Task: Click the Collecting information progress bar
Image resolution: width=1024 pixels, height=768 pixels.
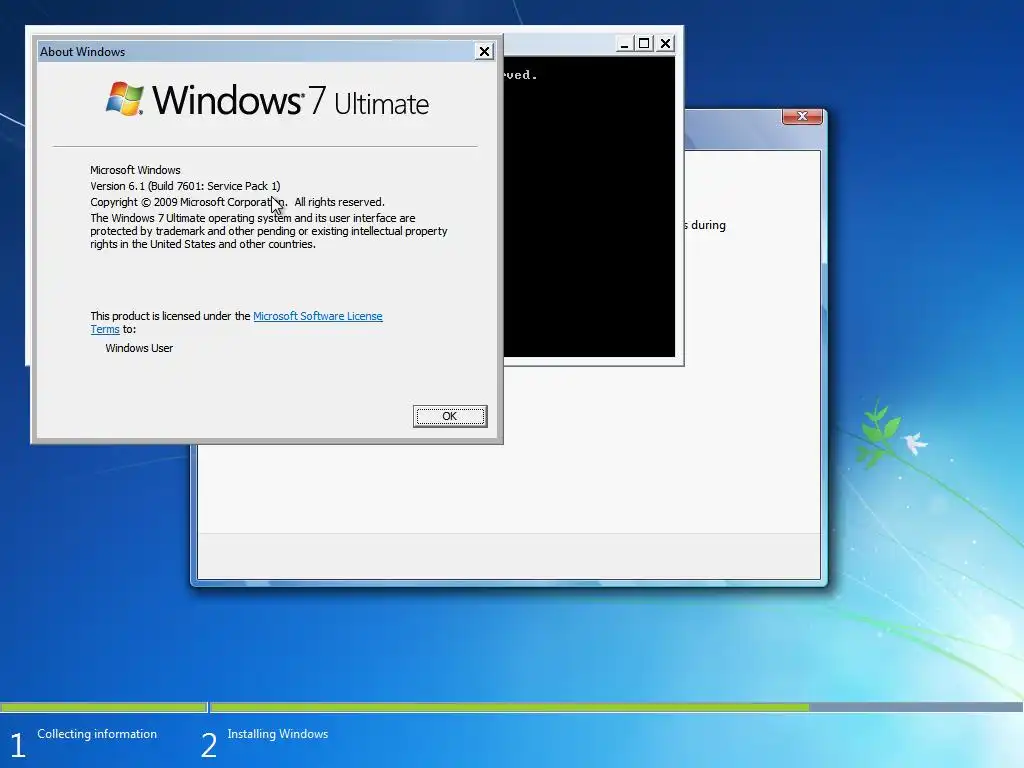Action: 103,707
